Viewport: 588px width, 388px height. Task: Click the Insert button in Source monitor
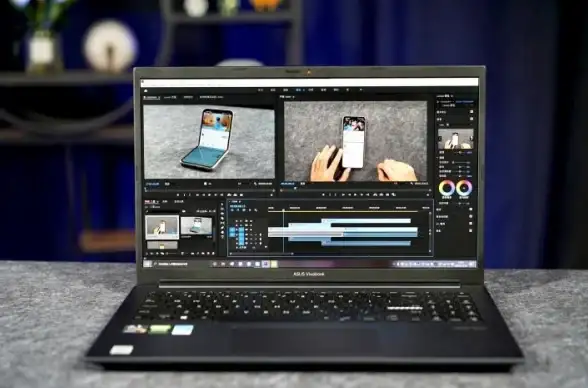(229, 195)
